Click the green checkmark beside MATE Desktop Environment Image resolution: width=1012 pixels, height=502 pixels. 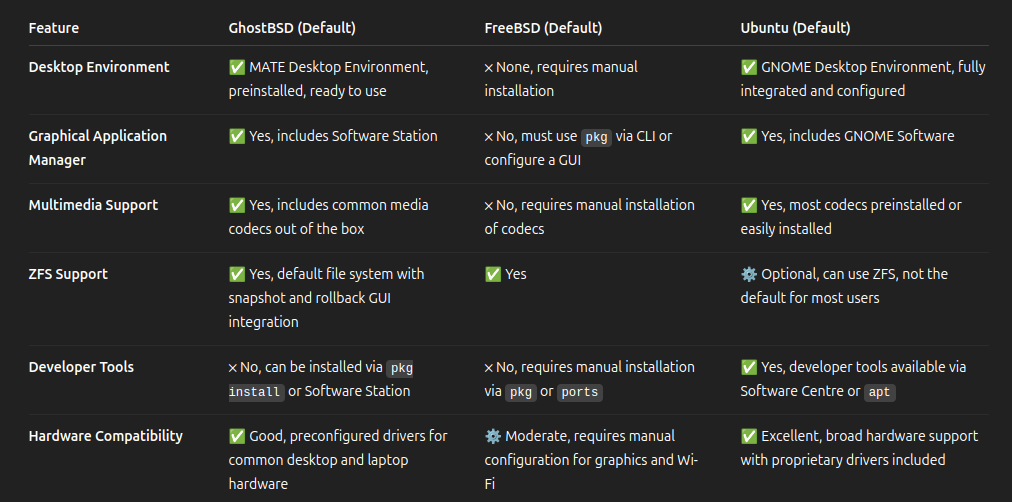coord(237,67)
